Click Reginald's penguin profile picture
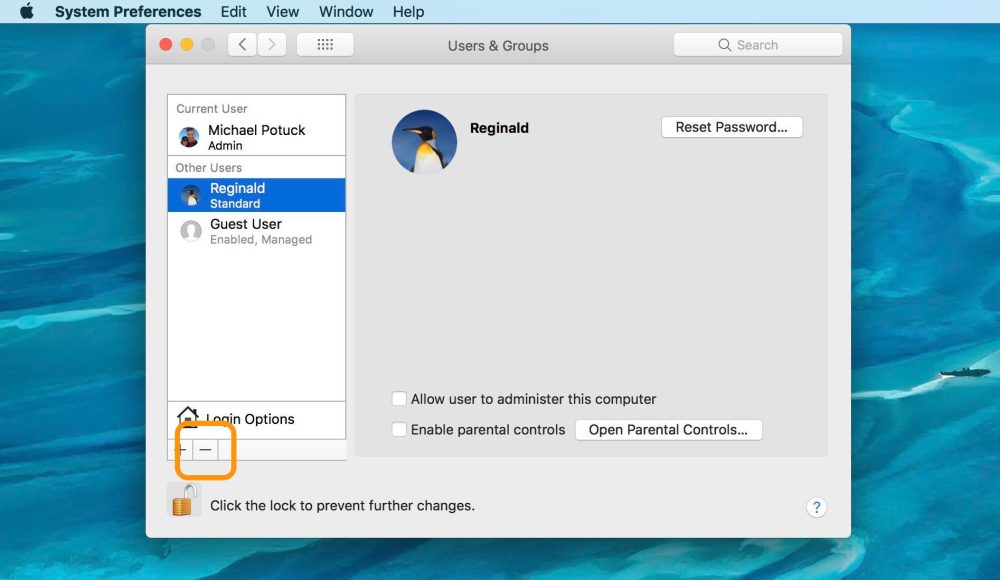The height and width of the screenshot is (580, 1000). coord(424,142)
